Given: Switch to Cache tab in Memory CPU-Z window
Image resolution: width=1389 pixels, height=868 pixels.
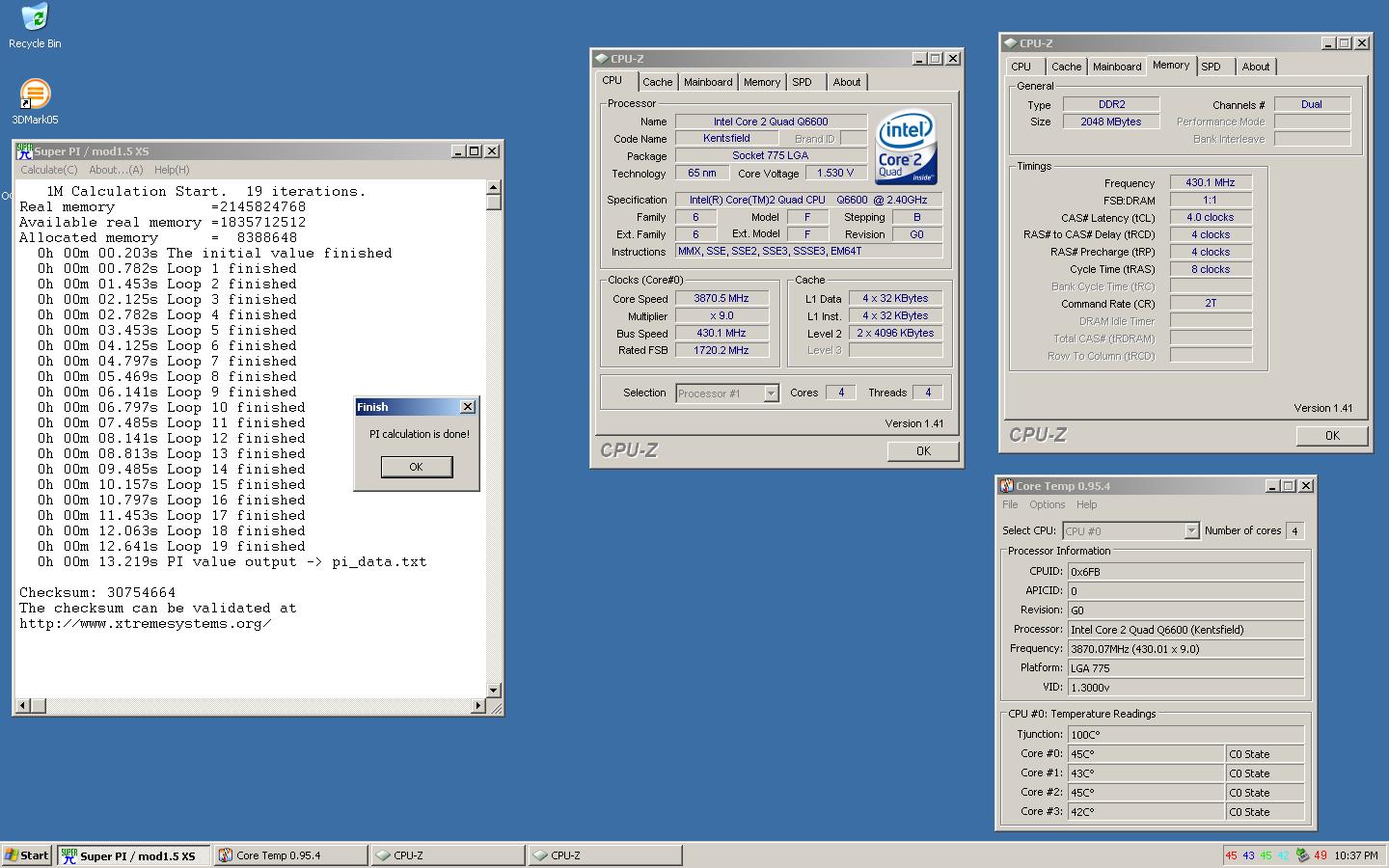Looking at the screenshot, I should coord(1067,67).
